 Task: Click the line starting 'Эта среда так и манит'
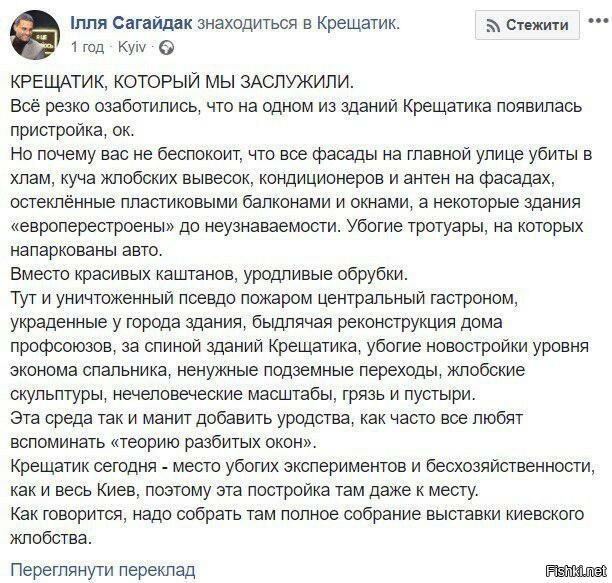click(267, 418)
